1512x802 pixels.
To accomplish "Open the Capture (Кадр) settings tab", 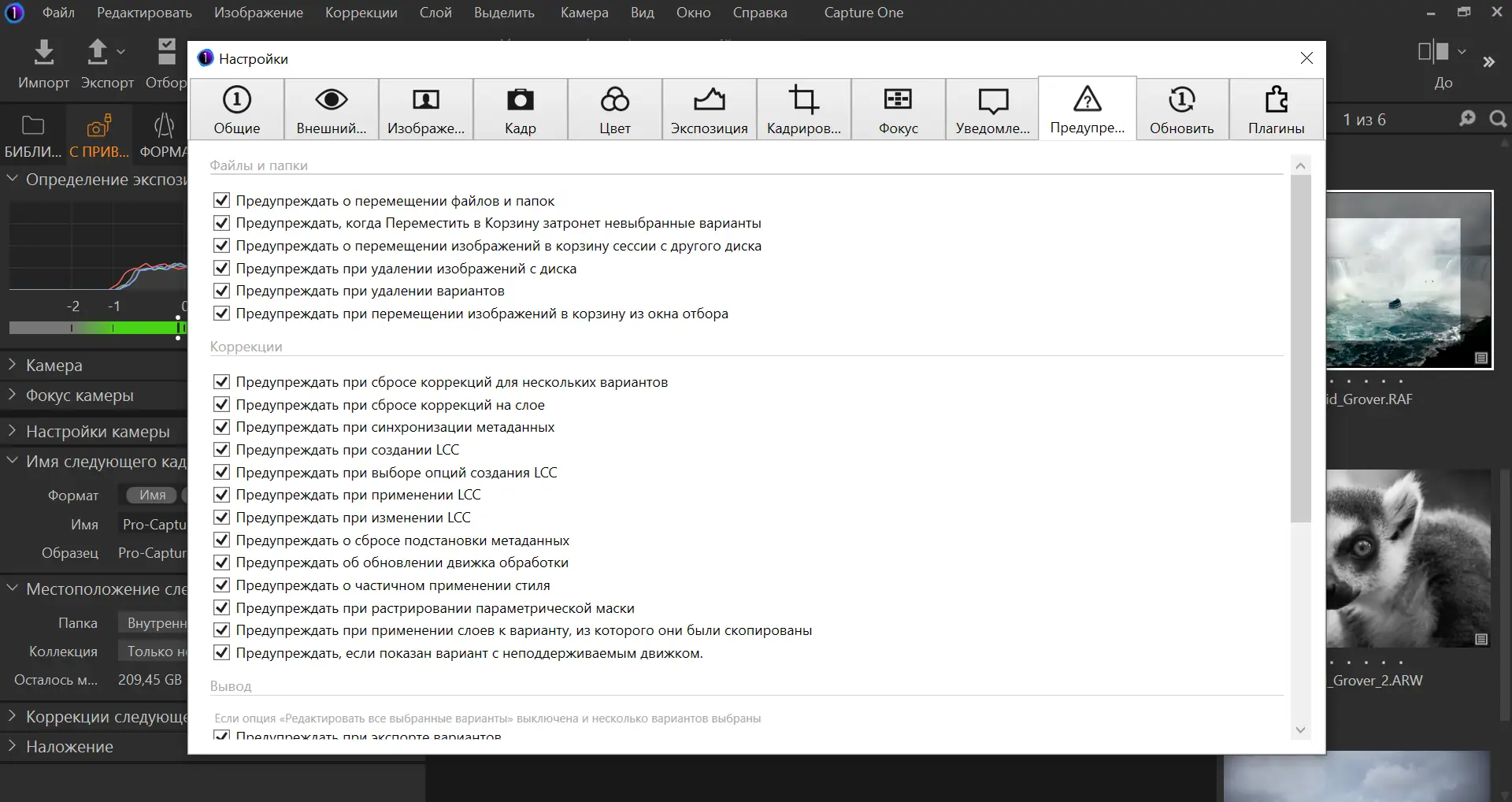I will point(521,110).
